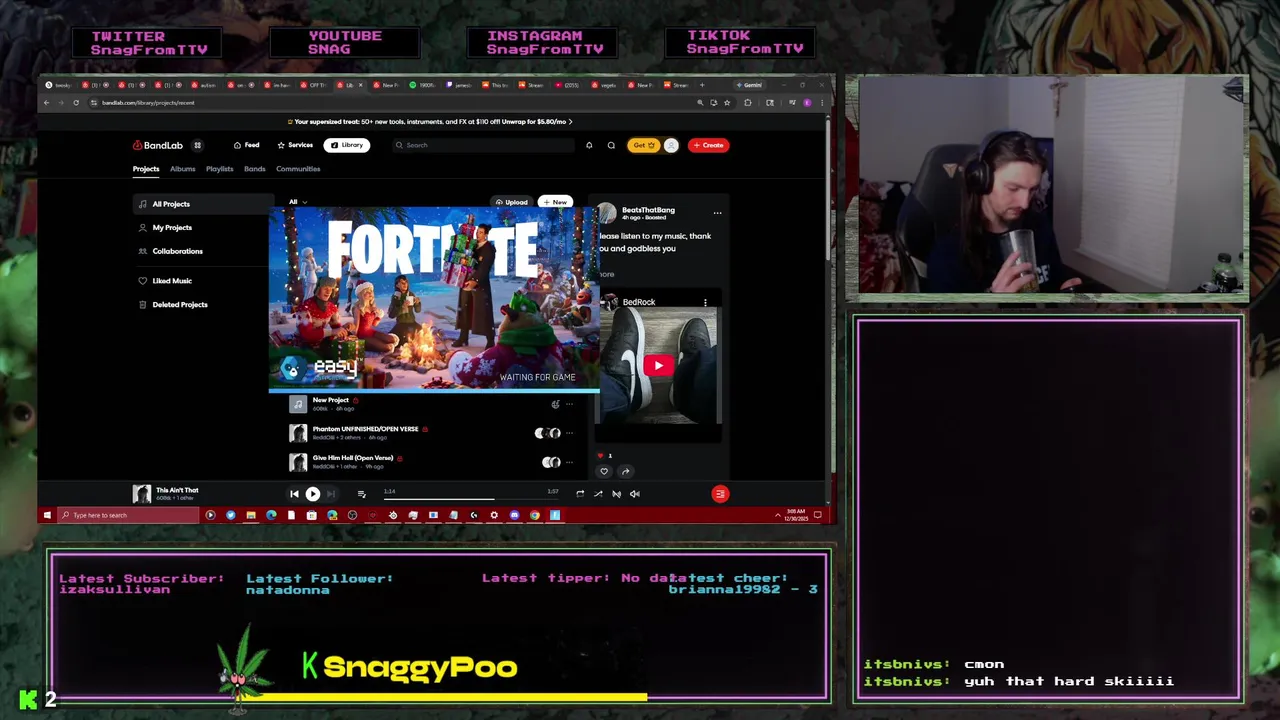
Task: Open Give Him Hell options menu
Action: pos(569,462)
